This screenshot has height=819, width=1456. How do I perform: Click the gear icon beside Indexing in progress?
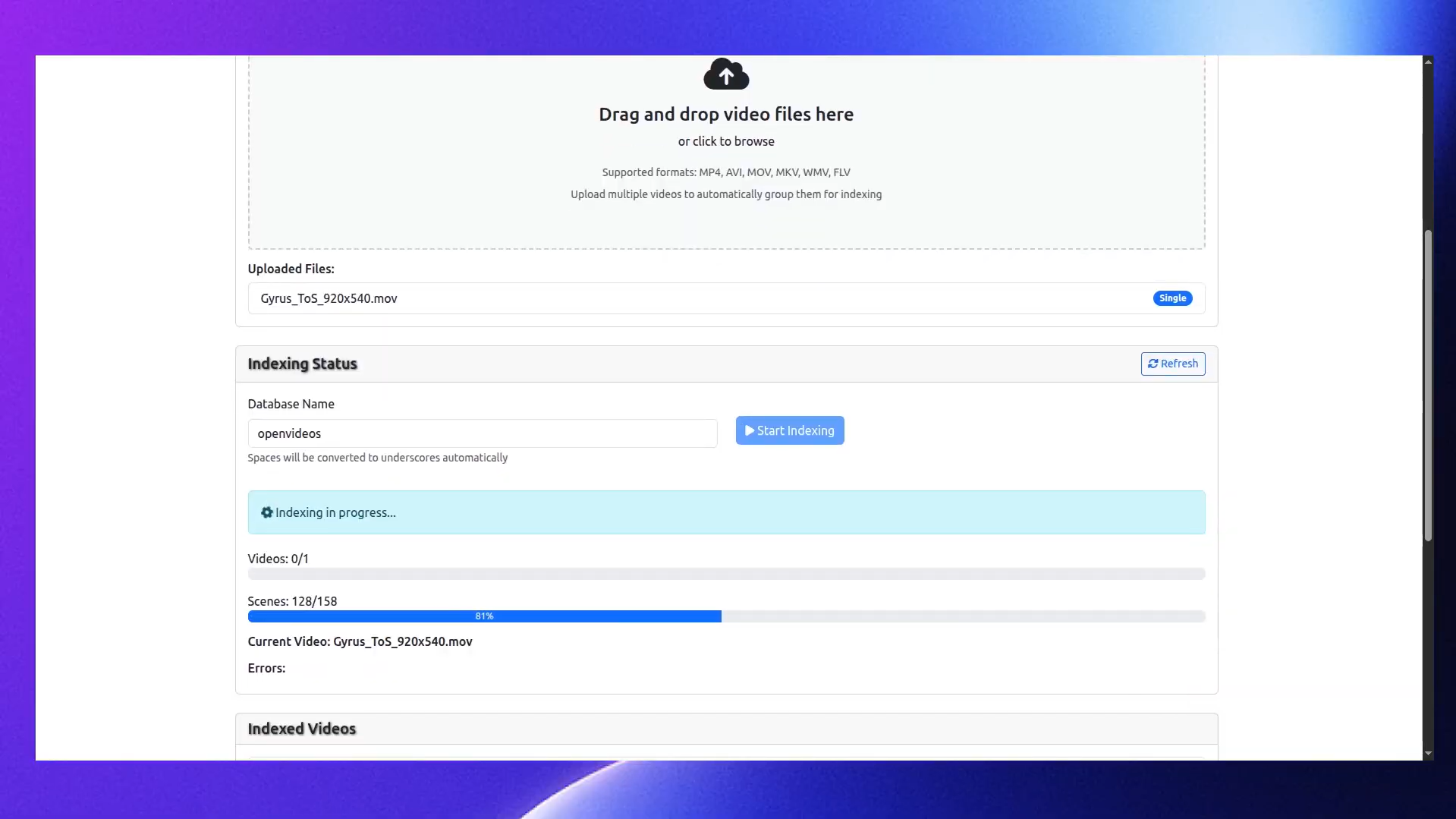click(x=266, y=512)
